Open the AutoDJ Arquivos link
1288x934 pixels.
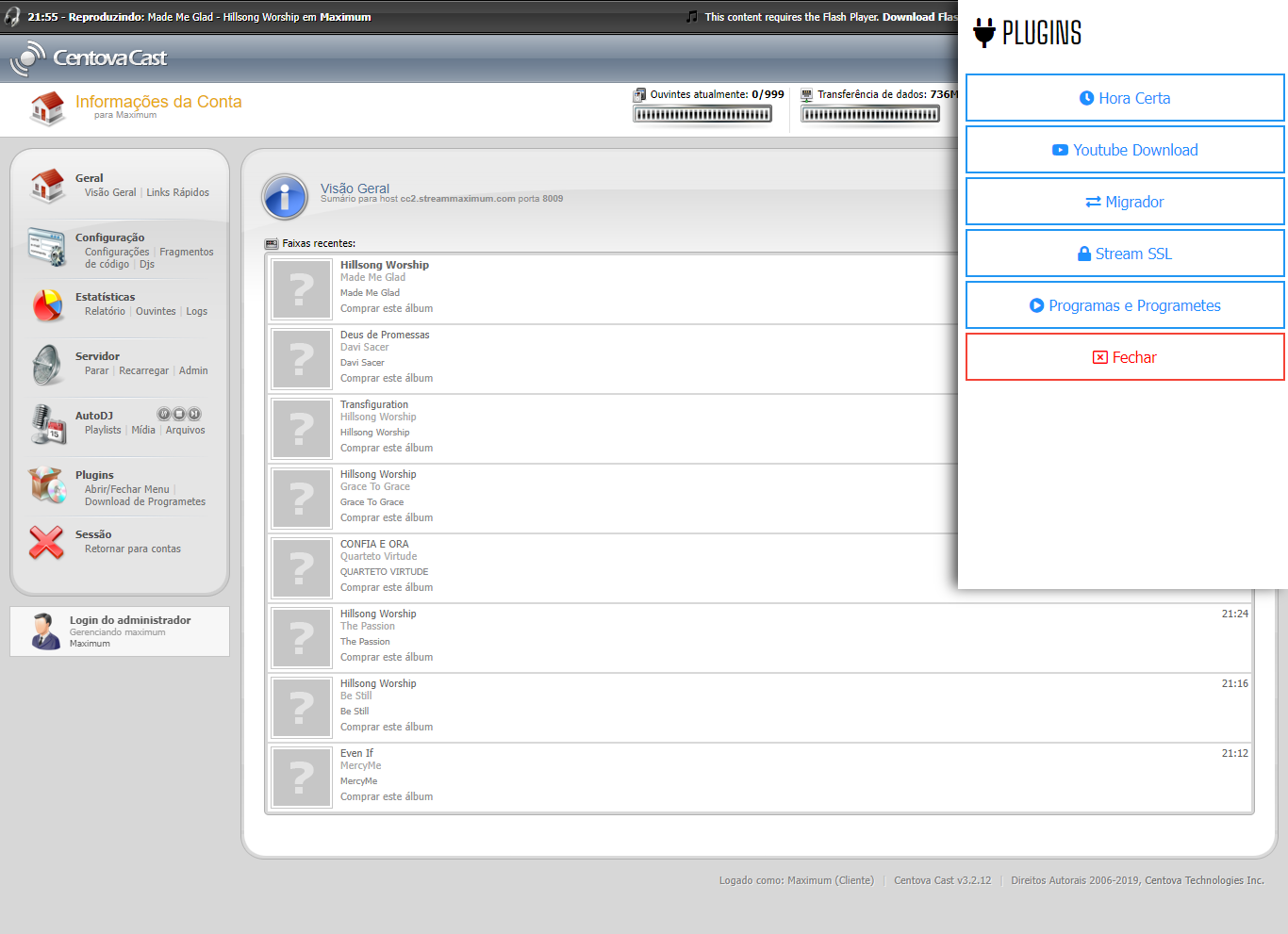[186, 430]
